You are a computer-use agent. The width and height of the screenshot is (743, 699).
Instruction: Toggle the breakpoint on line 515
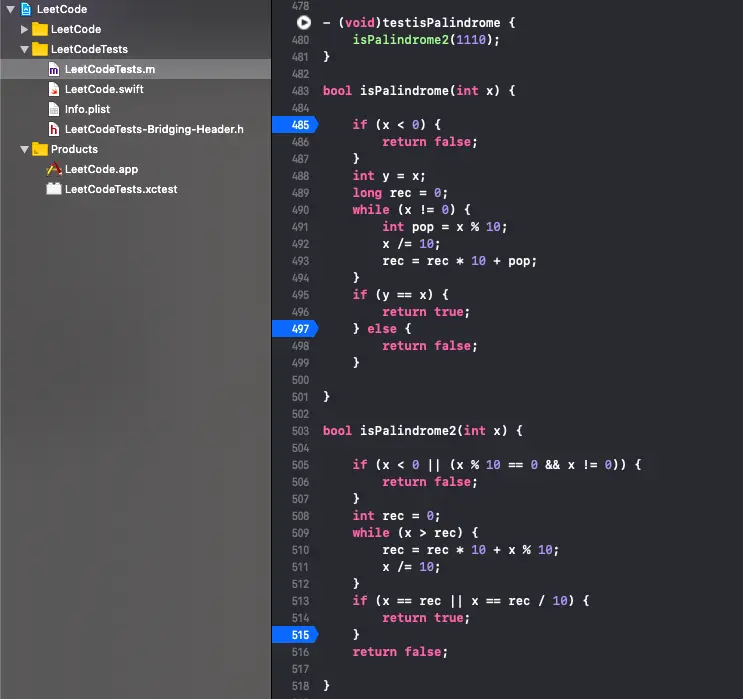click(295, 635)
